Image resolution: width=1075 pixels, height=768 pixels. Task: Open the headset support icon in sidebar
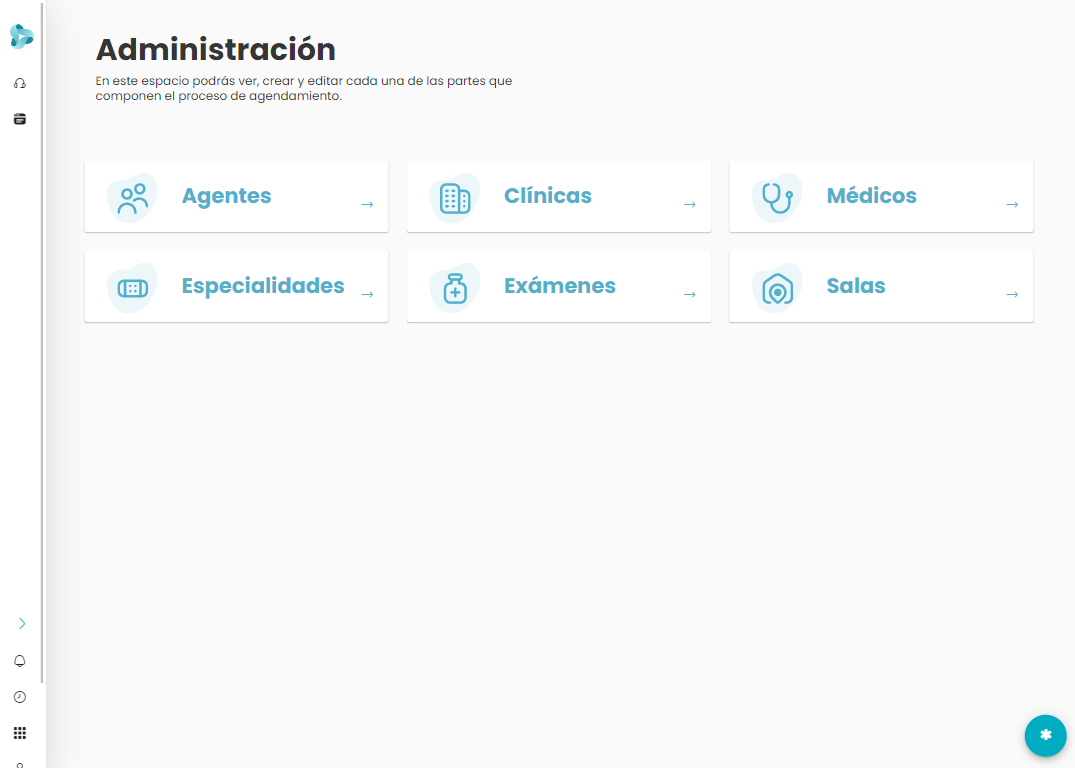(x=20, y=84)
